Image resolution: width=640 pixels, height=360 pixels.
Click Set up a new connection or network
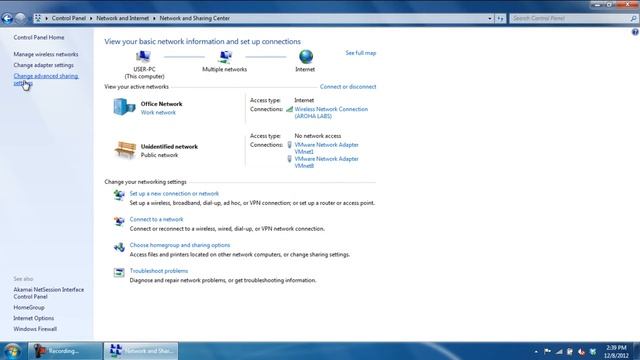coord(174,193)
